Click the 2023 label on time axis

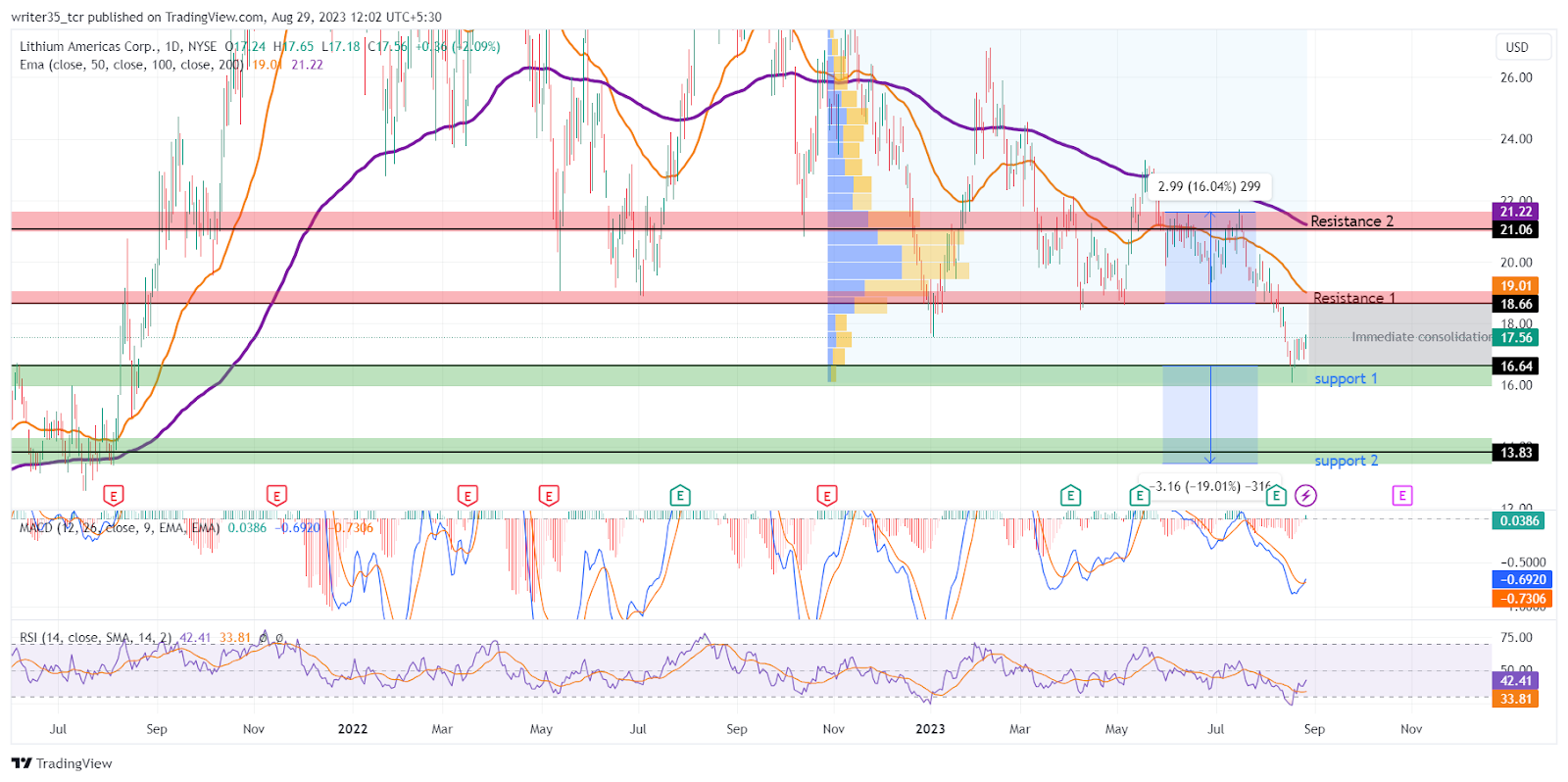click(930, 729)
